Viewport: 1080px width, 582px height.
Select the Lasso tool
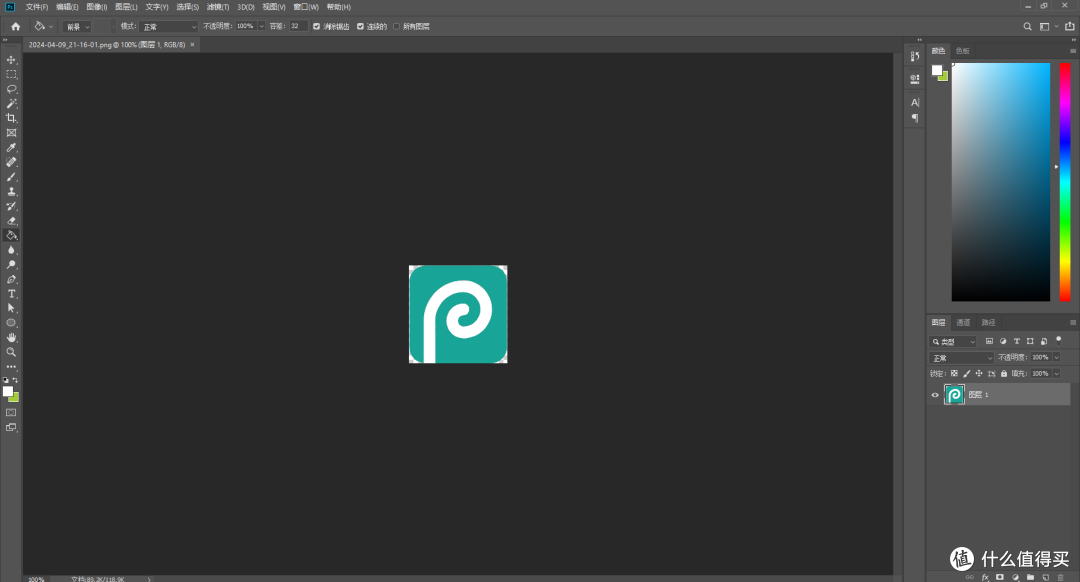11,89
